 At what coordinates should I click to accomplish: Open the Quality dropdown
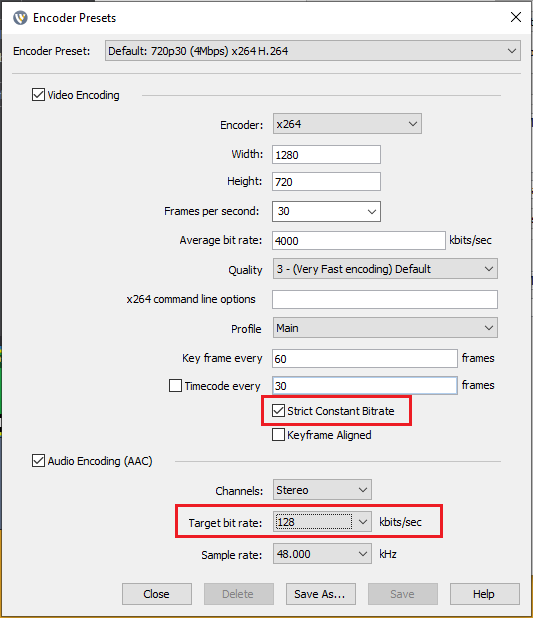[385, 269]
